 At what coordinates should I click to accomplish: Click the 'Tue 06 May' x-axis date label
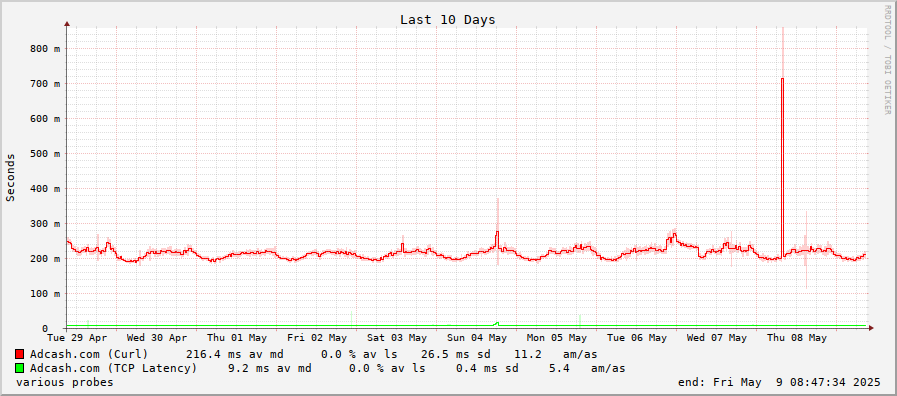coord(637,338)
